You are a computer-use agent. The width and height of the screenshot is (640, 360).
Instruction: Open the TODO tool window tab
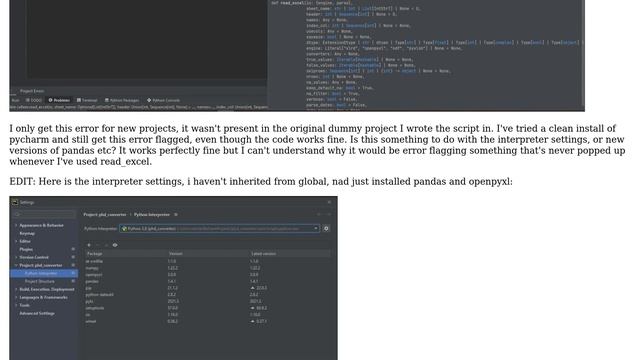(33, 100)
